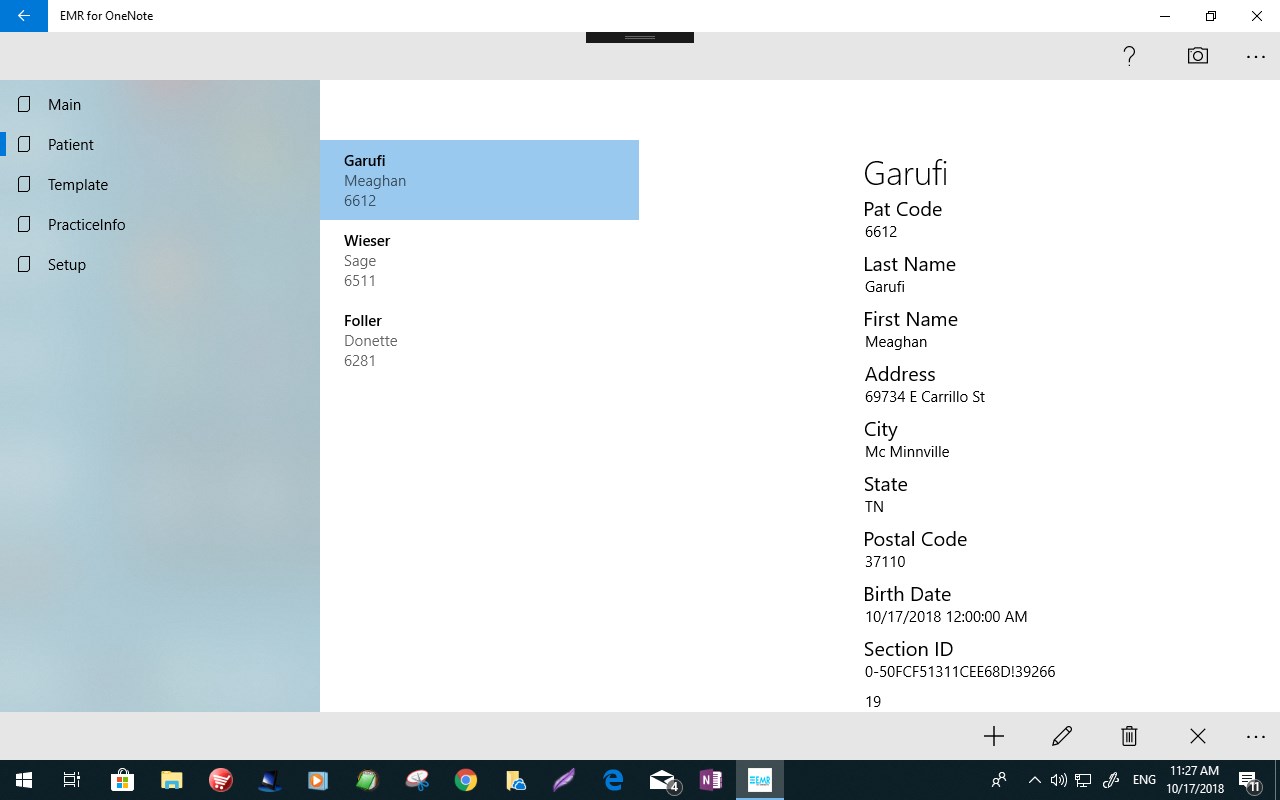Cancel changes with the X icon
The height and width of the screenshot is (800, 1280).
pos(1197,736)
